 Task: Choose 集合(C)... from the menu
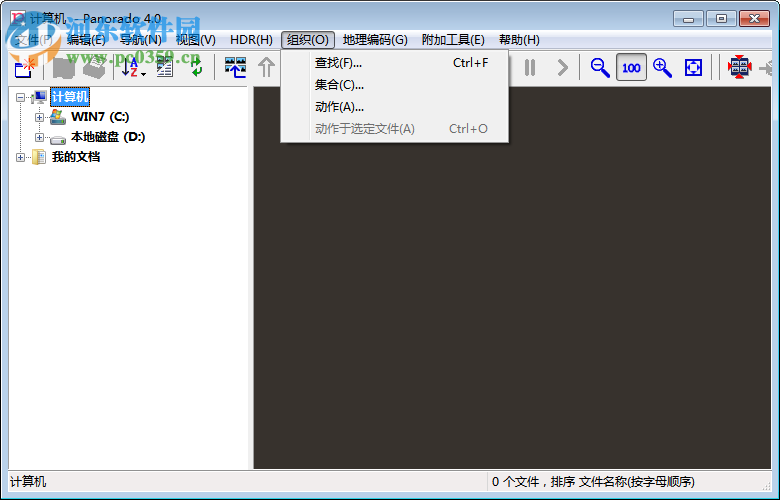point(394,85)
